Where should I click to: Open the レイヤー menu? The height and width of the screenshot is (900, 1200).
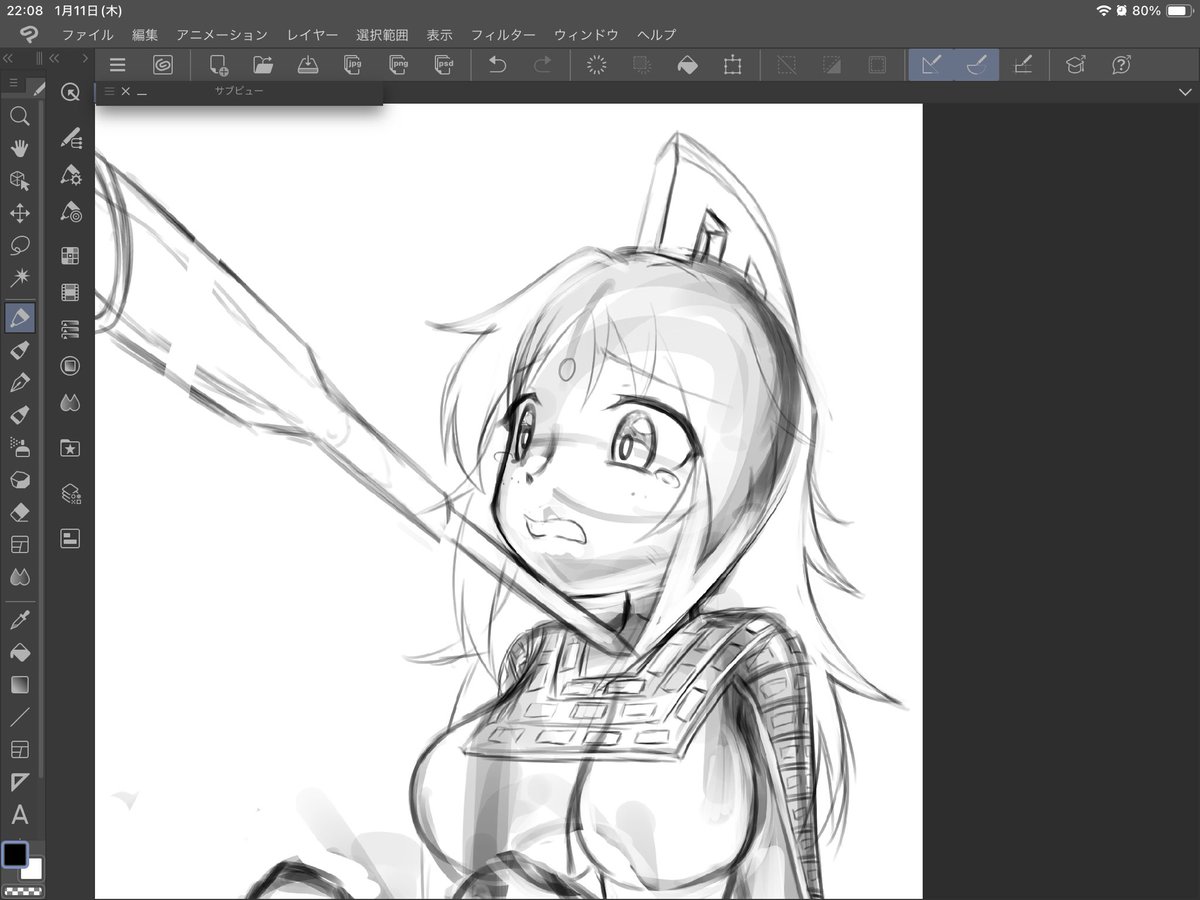[x=312, y=35]
